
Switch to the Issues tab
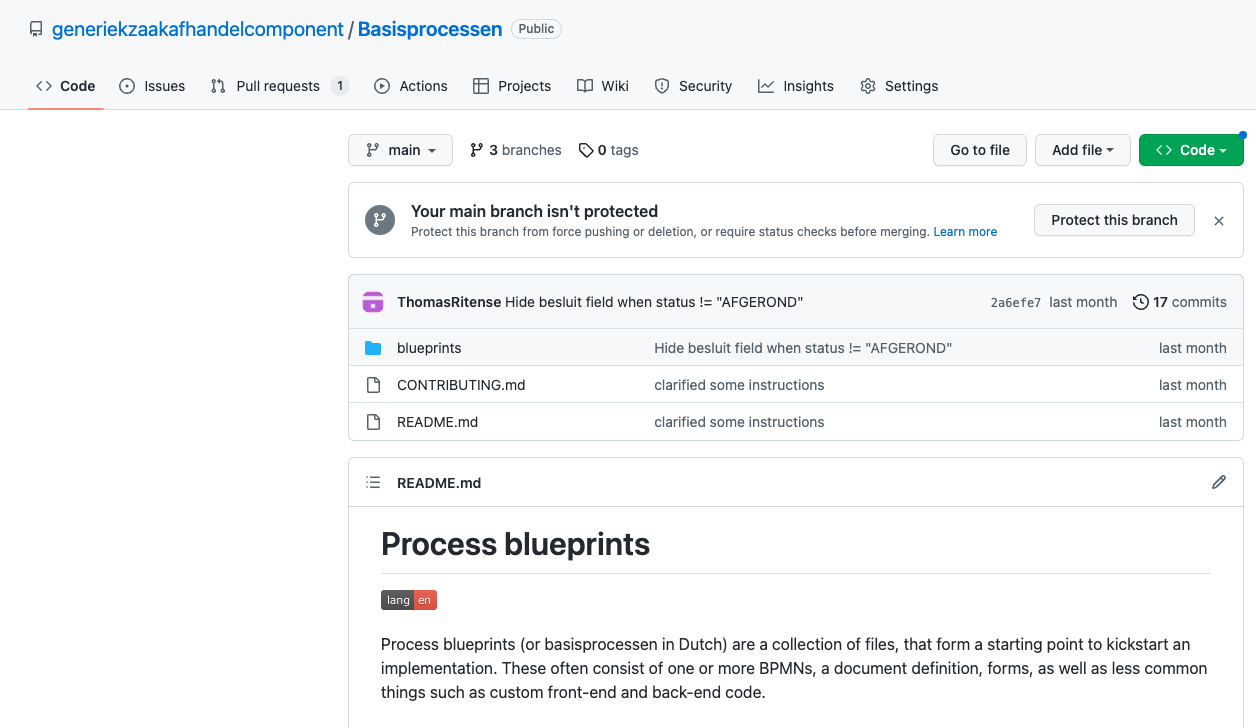point(152,86)
